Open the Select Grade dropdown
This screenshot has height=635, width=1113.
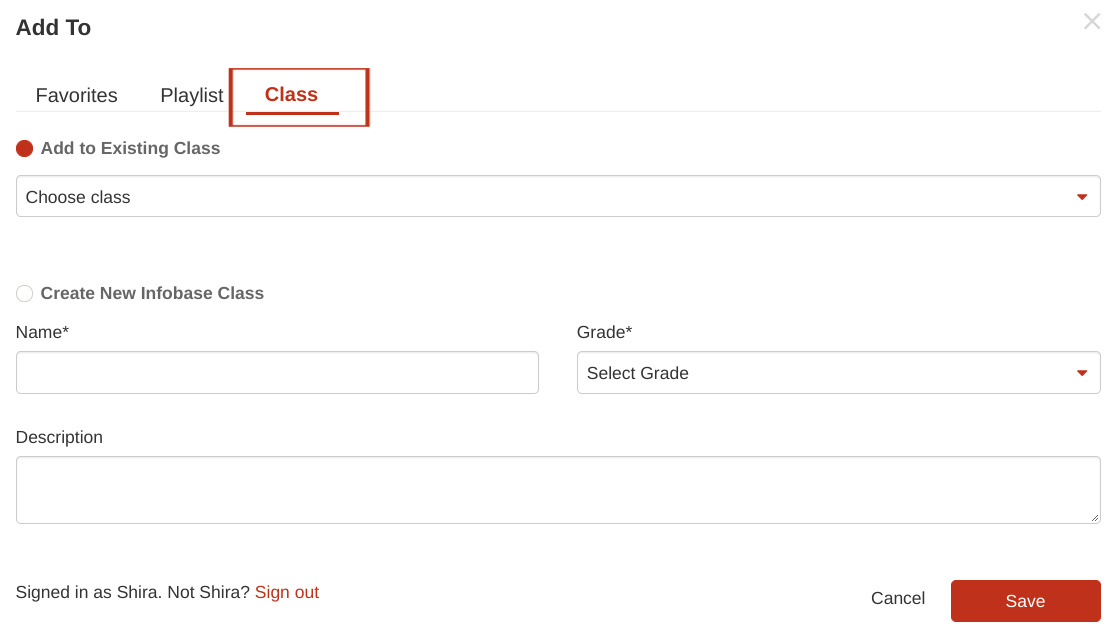coord(838,372)
